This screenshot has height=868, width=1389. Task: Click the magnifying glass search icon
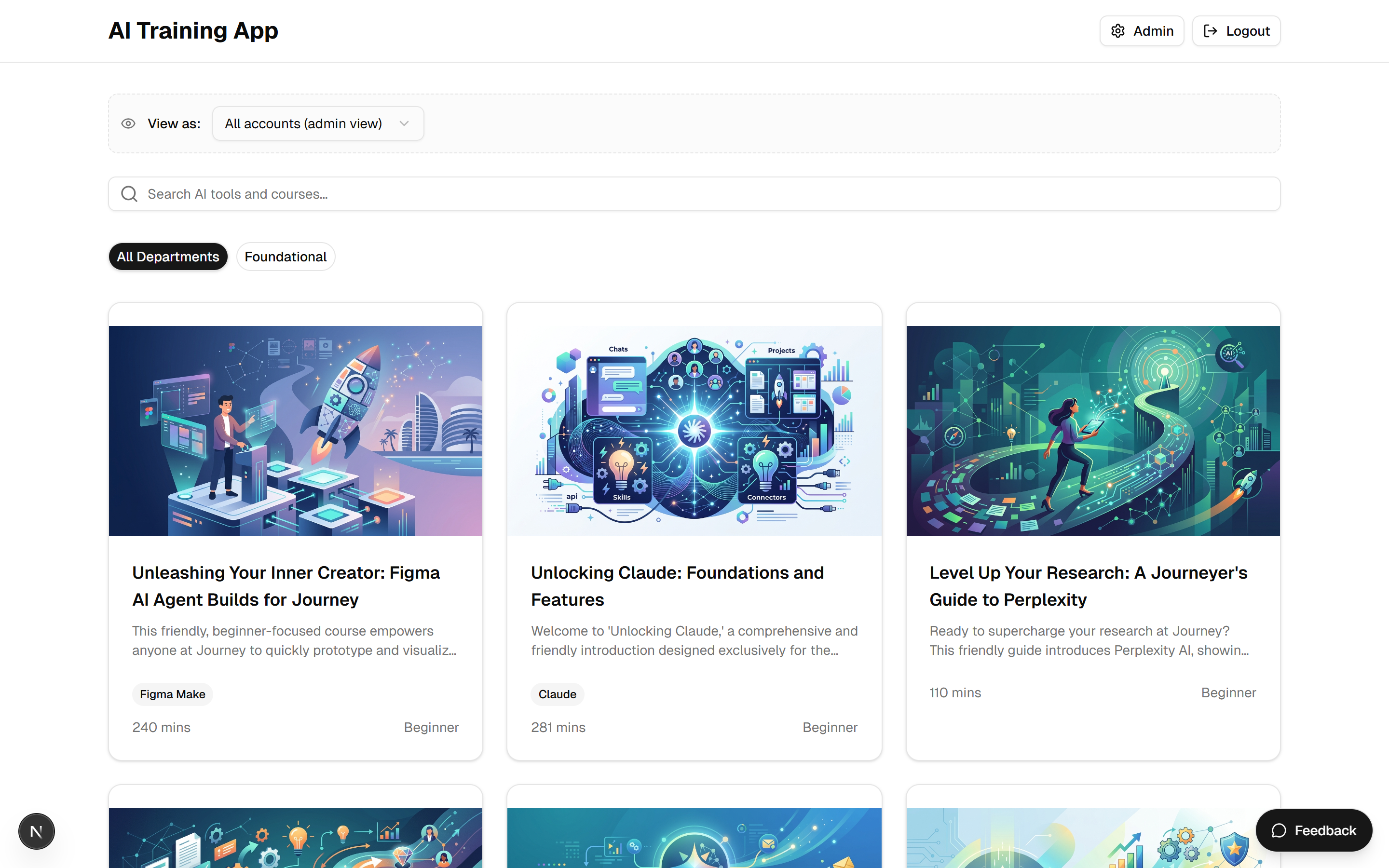point(129,194)
